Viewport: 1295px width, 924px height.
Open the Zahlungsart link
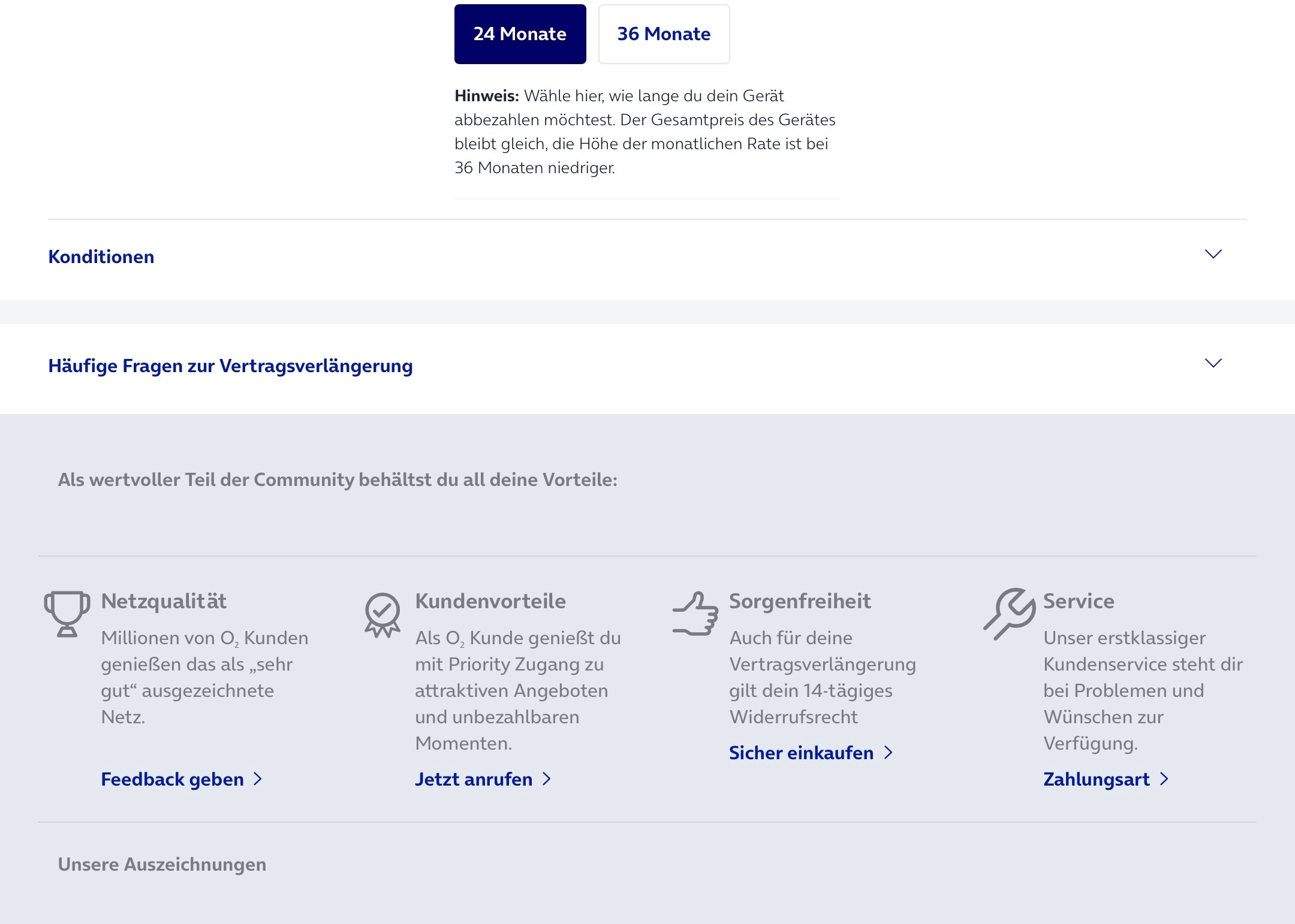(1106, 779)
